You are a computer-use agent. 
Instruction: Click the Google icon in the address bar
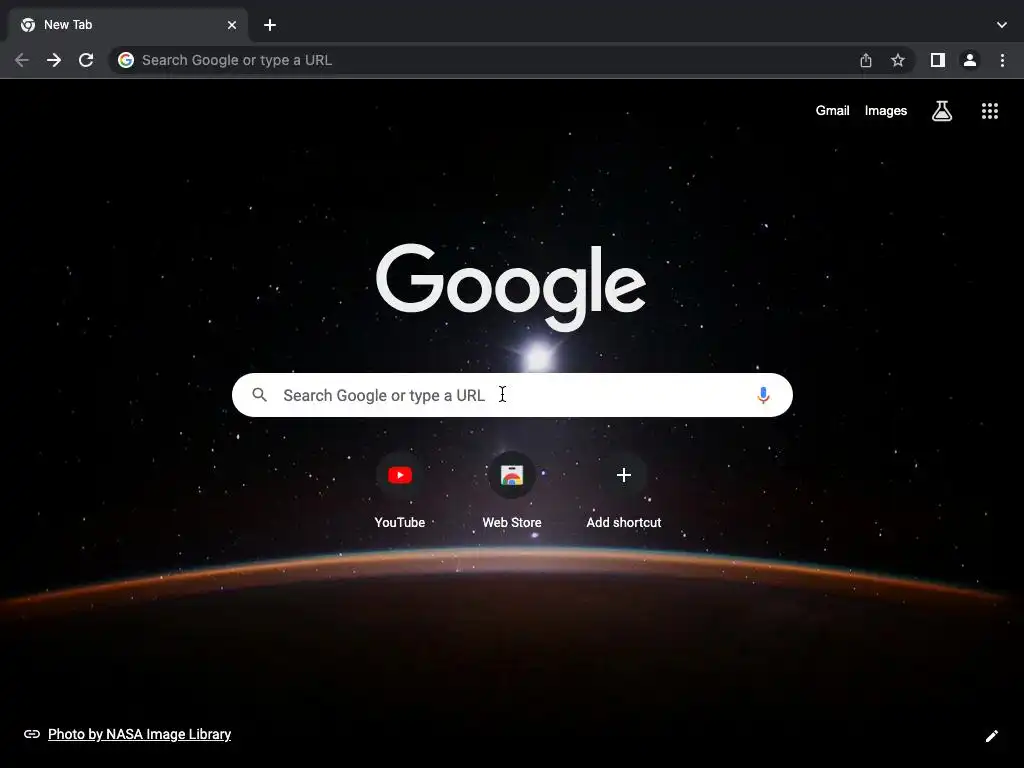click(126, 60)
